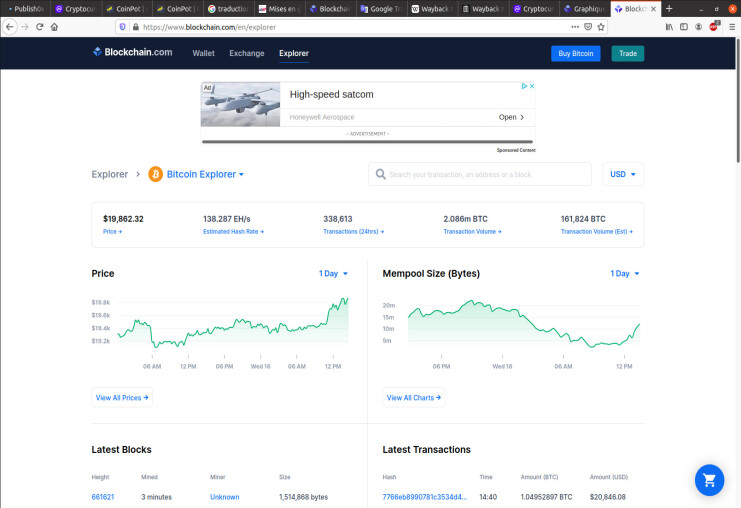Click the orange Bitcoin coin icon
Screen dimensions: 741x508
(155, 174)
